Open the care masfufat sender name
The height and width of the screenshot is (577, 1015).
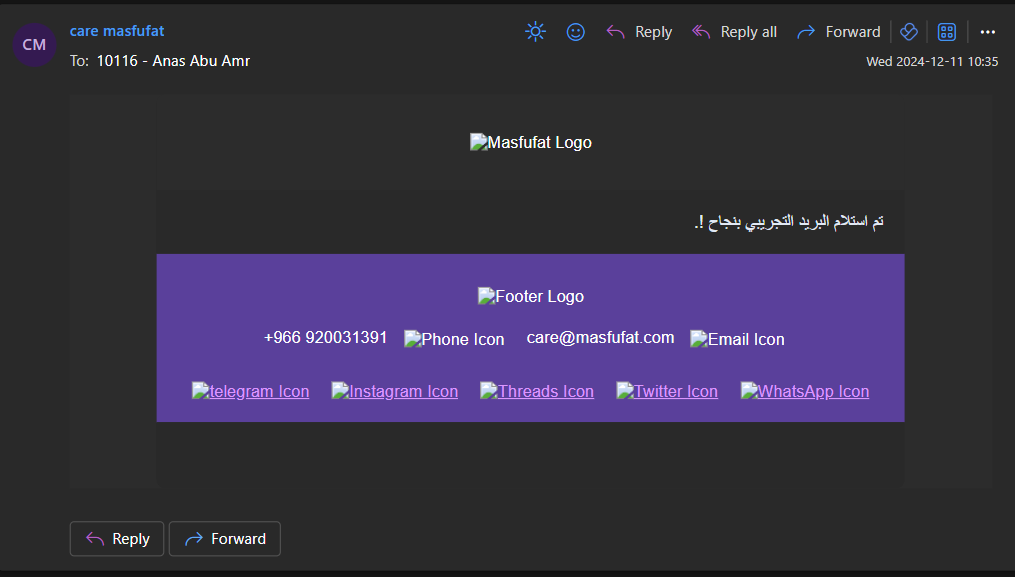pos(117,30)
